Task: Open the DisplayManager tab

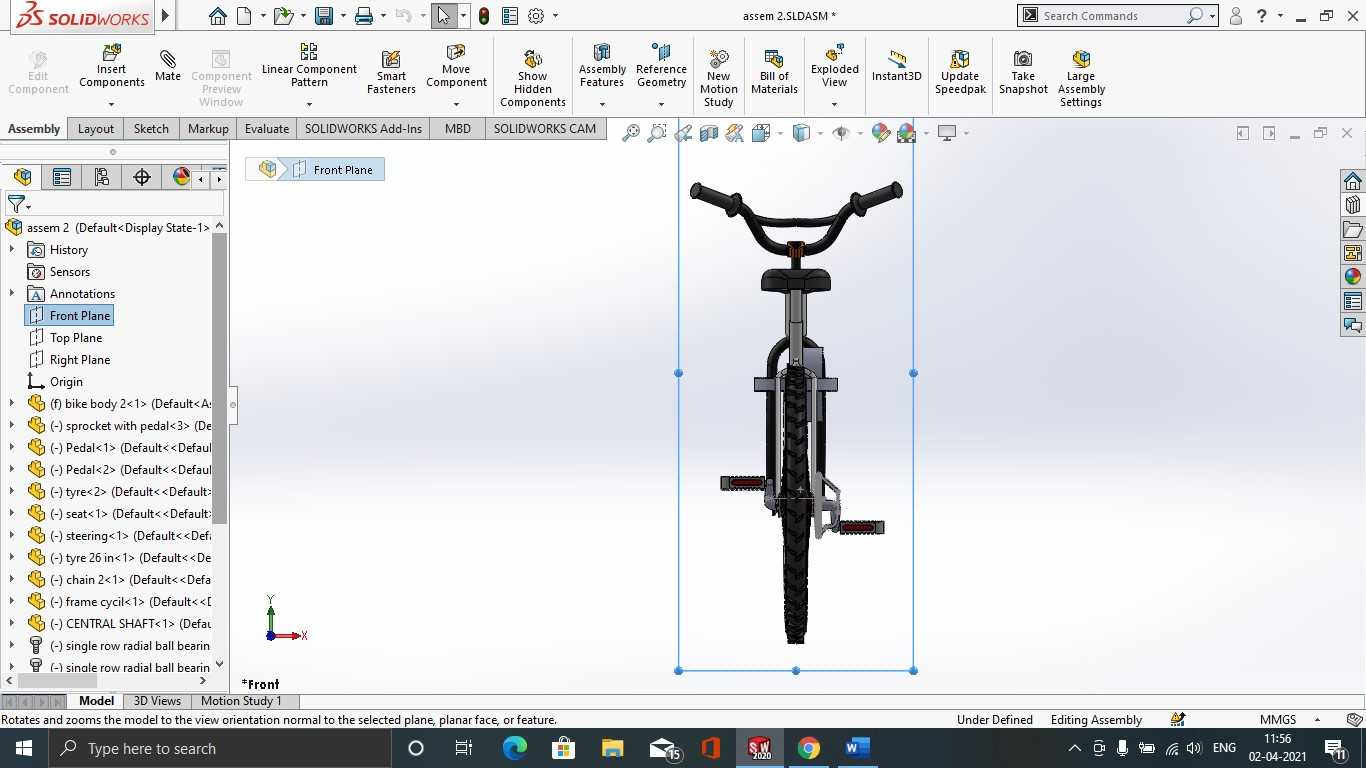Action: (180, 177)
